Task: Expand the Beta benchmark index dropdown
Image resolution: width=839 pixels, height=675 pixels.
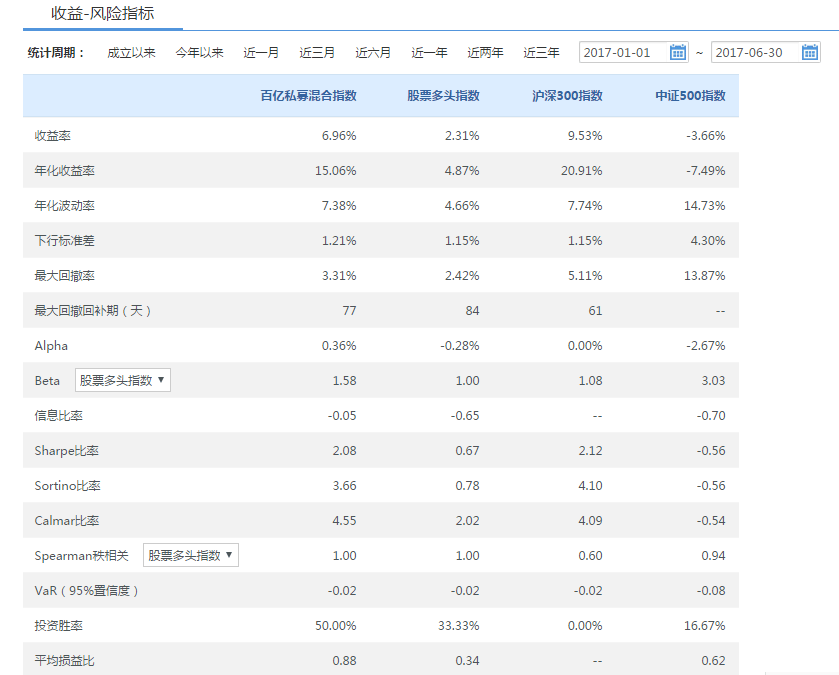Action: (123, 380)
